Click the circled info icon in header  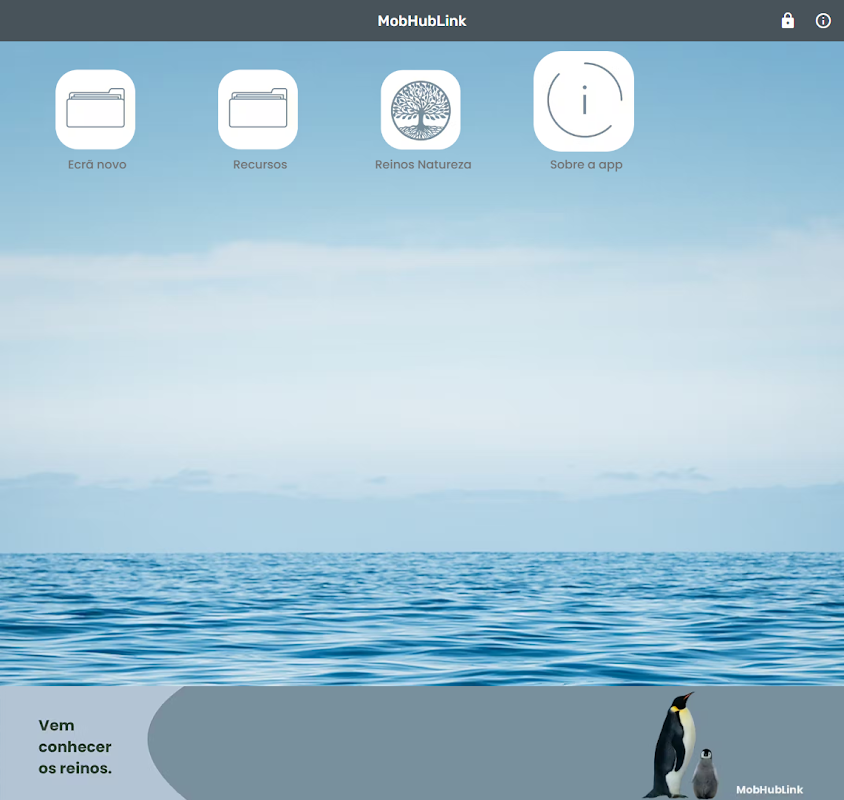tap(823, 20)
